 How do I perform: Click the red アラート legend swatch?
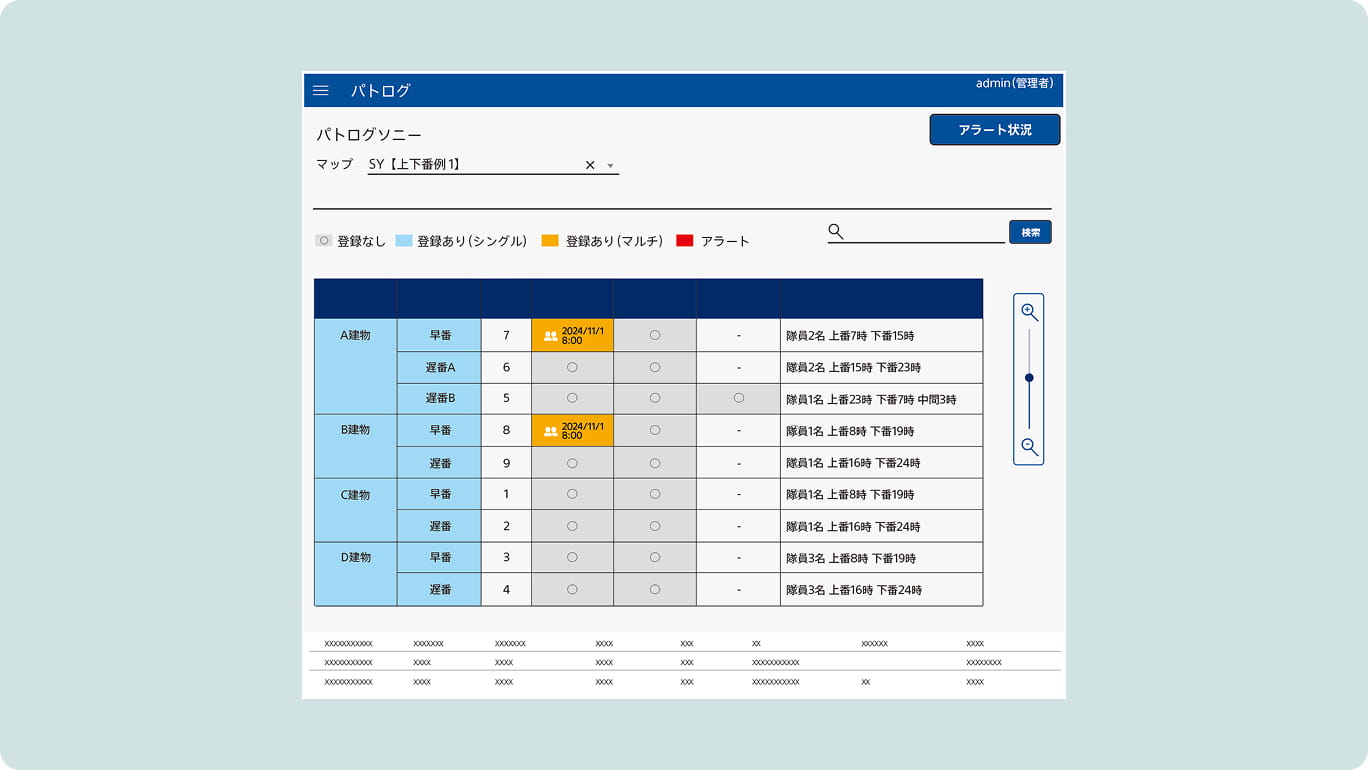685,241
